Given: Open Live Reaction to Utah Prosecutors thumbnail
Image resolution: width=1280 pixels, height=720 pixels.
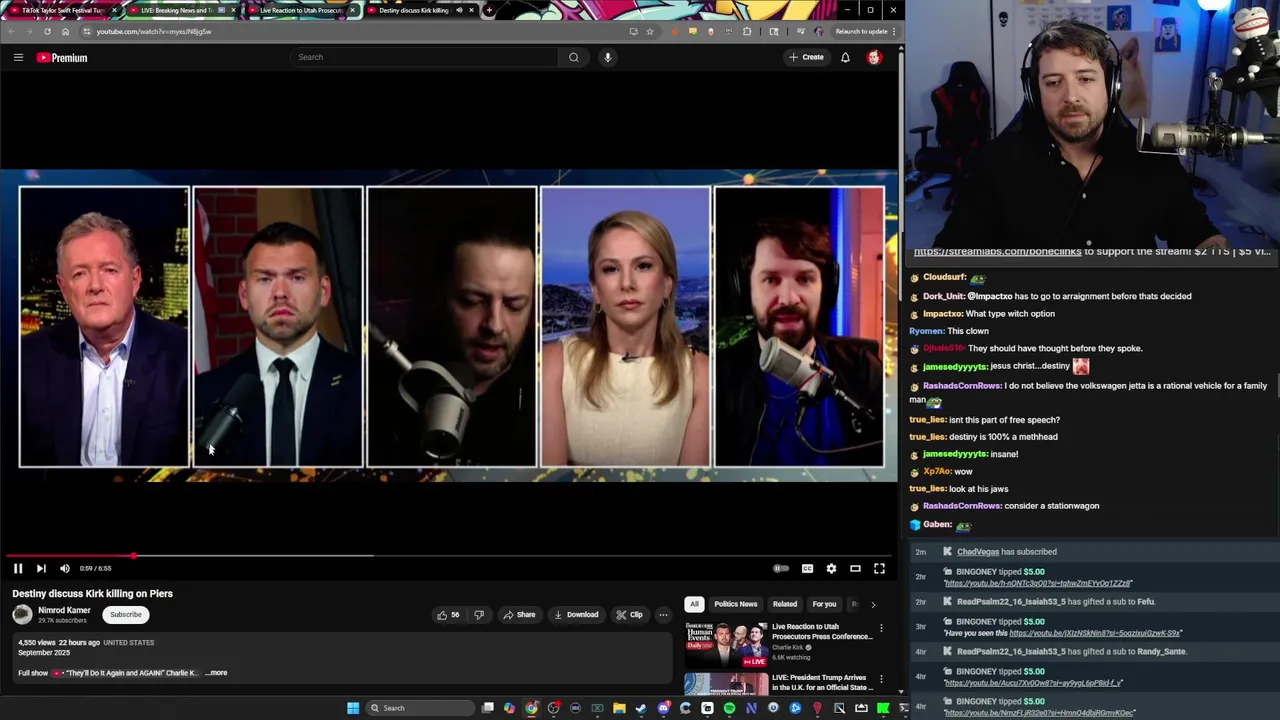Looking at the screenshot, I should (x=726, y=645).
